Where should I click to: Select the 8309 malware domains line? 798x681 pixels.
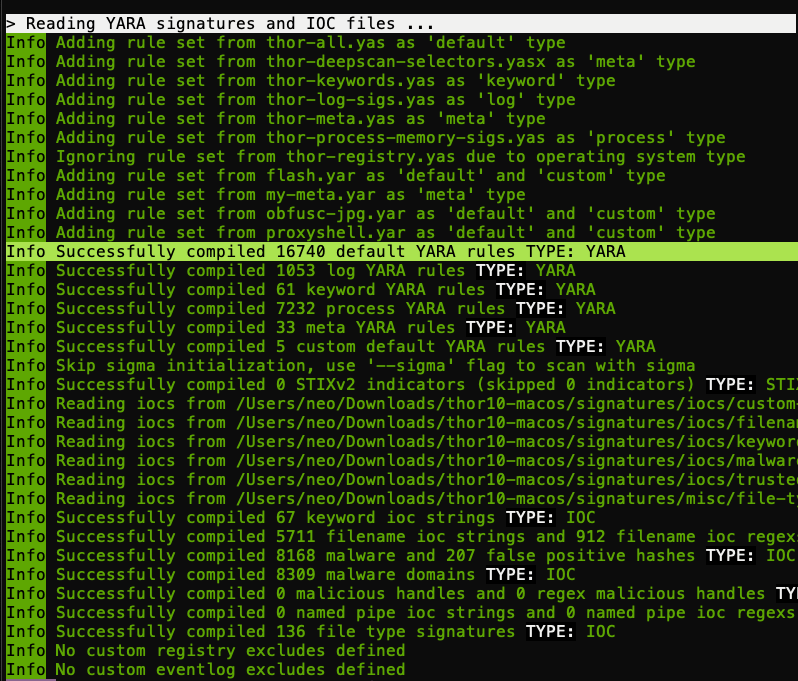315,575
